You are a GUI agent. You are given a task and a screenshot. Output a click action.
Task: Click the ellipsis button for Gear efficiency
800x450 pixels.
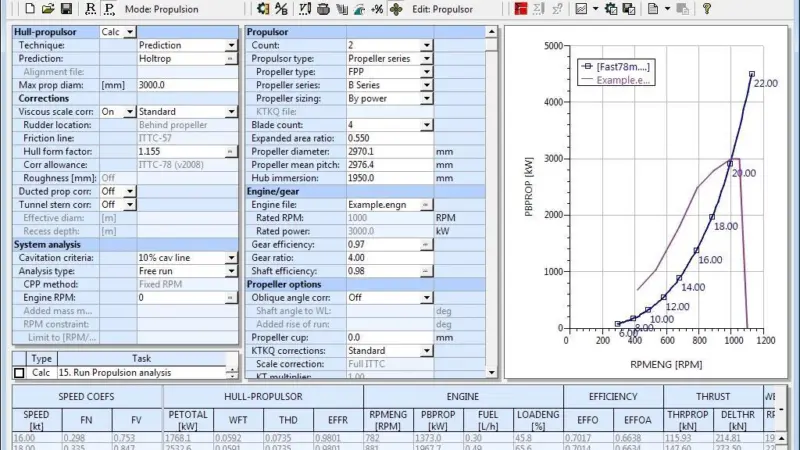(426, 244)
